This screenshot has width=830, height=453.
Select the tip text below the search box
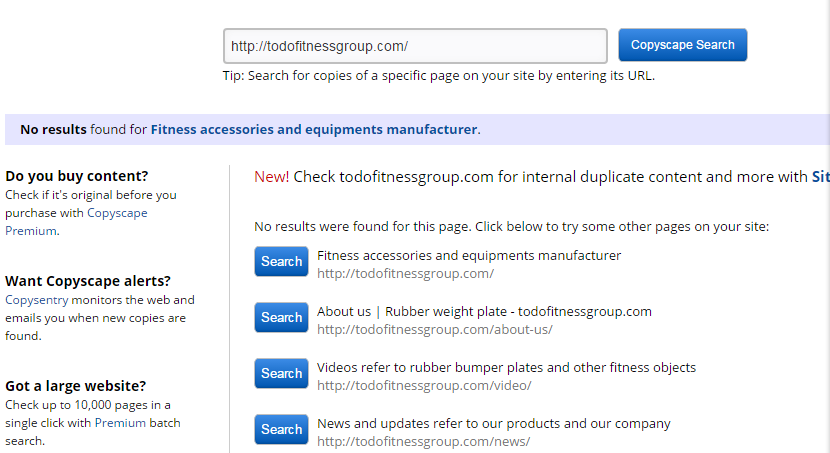coord(439,76)
